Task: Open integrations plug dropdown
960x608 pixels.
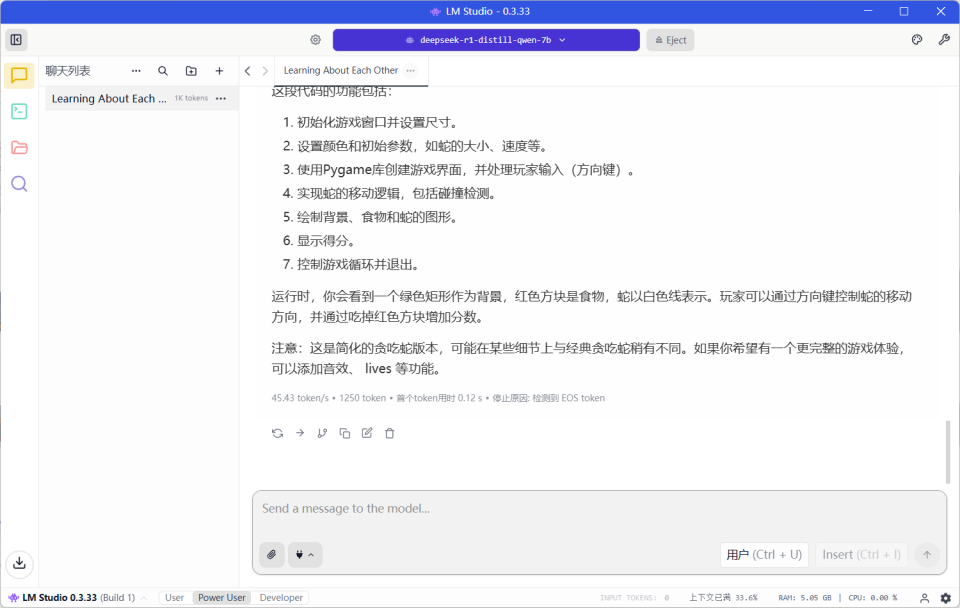Action: coord(305,555)
